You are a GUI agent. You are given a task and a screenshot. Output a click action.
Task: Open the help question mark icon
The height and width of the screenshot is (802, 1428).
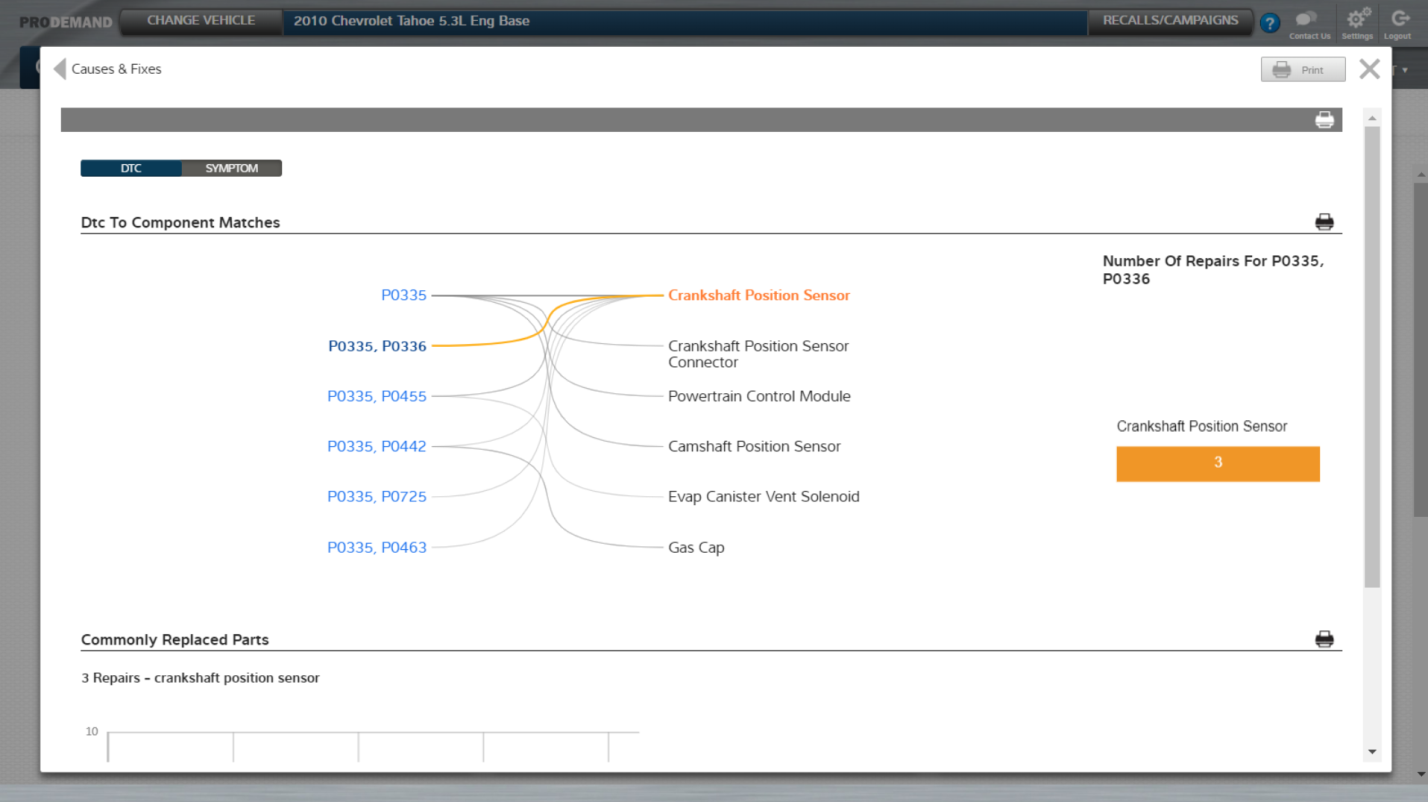[1269, 23]
